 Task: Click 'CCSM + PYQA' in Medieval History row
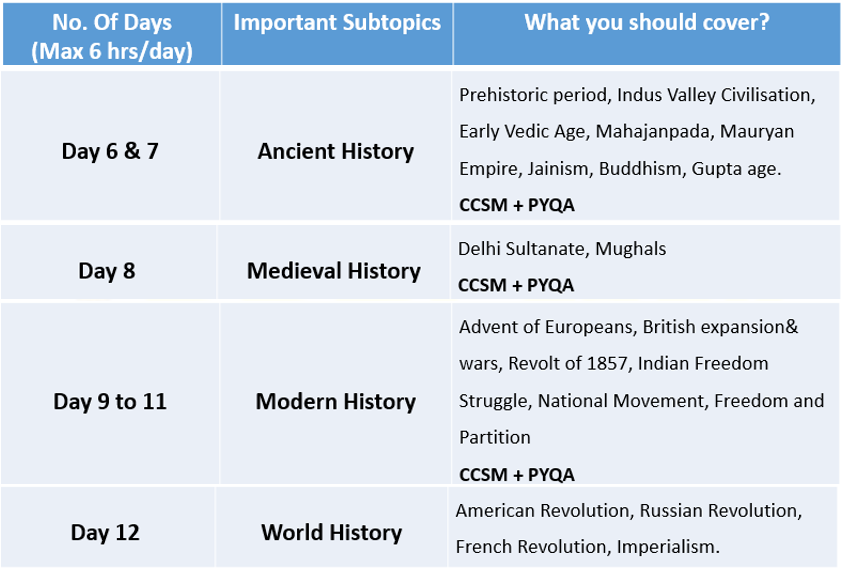(x=516, y=286)
